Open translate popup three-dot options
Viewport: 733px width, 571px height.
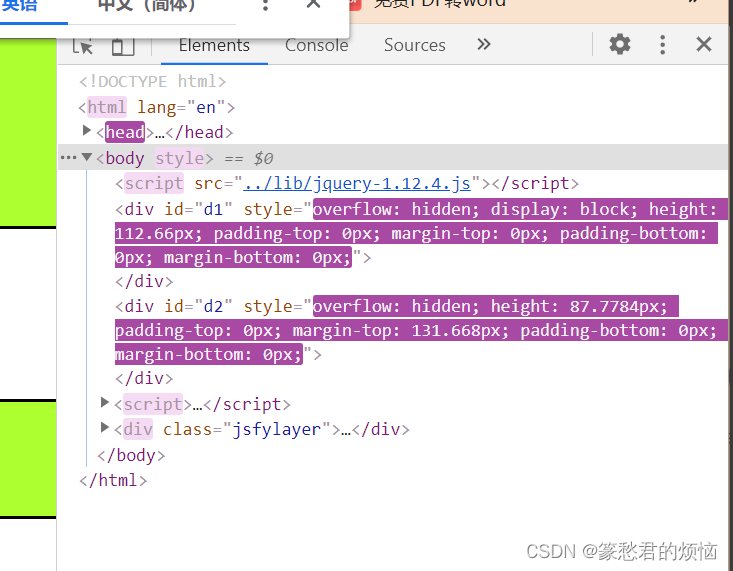[x=265, y=5]
